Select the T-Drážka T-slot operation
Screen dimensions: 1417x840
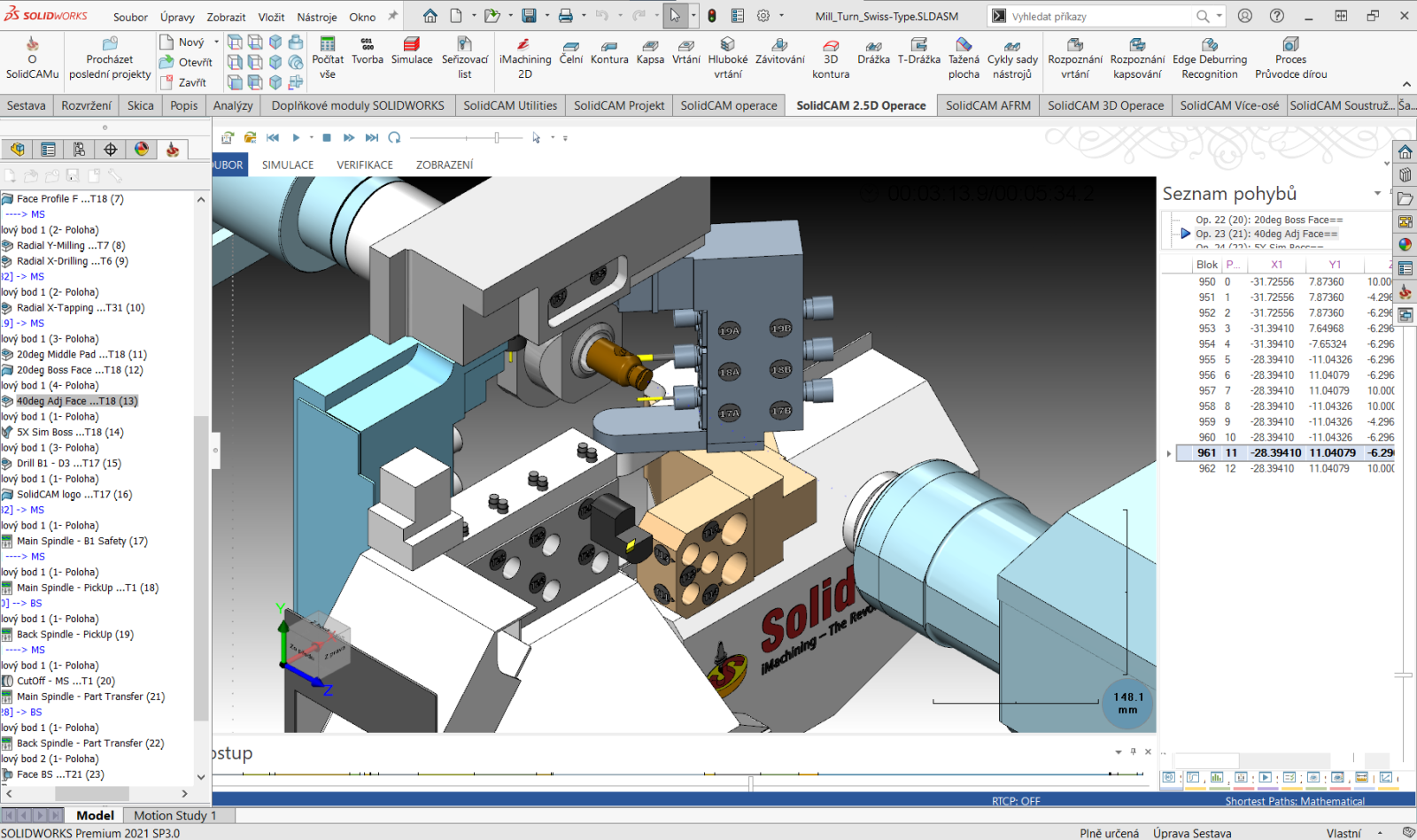point(918,52)
